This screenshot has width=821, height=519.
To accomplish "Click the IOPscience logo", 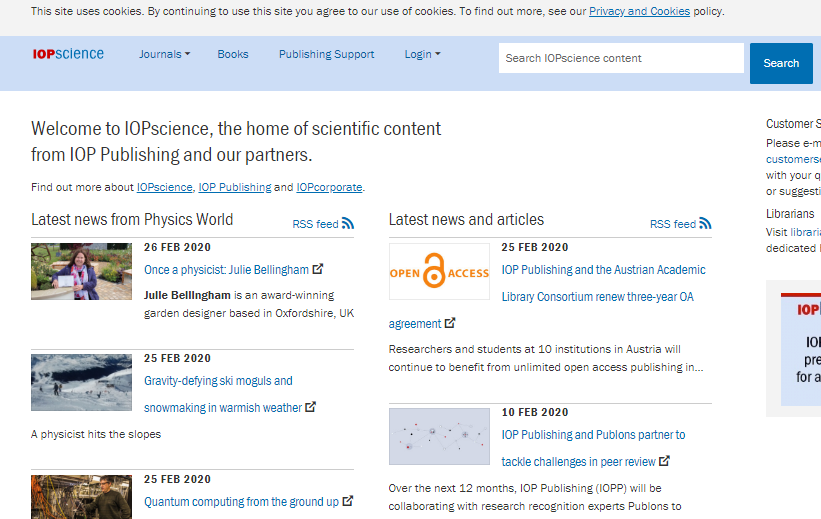I will click(68, 54).
